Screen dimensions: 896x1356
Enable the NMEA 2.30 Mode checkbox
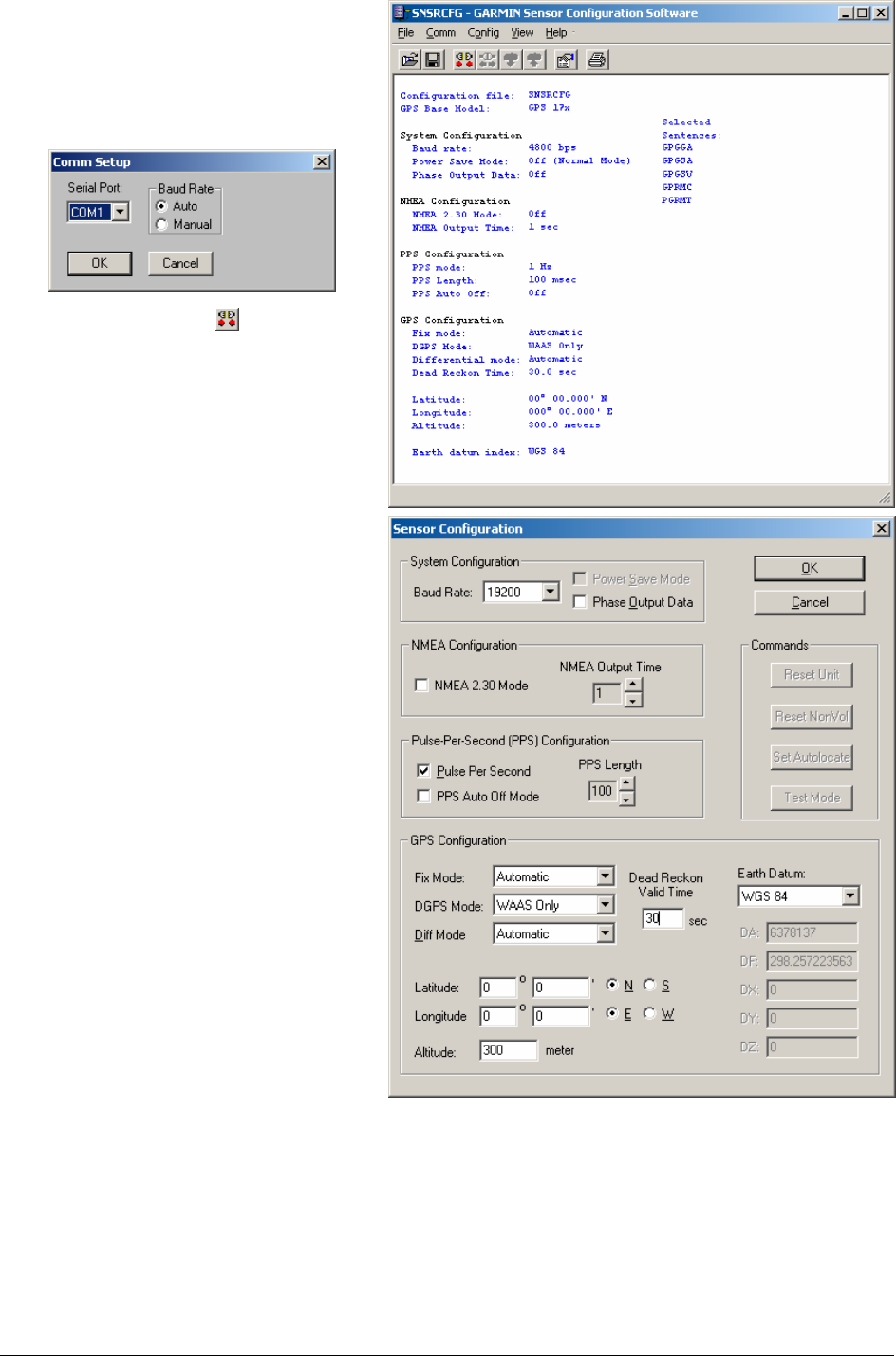(x=421, y=685)
